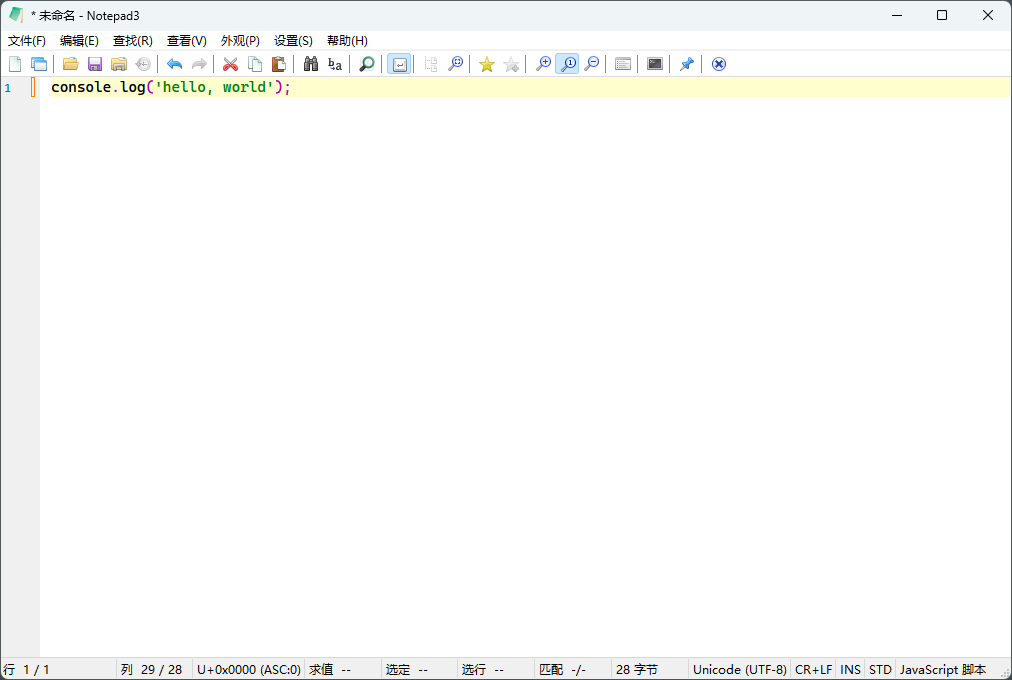1012x680 pixels.
Task: Click the yellow star favorites icon
Action: (x=487, y=64)
